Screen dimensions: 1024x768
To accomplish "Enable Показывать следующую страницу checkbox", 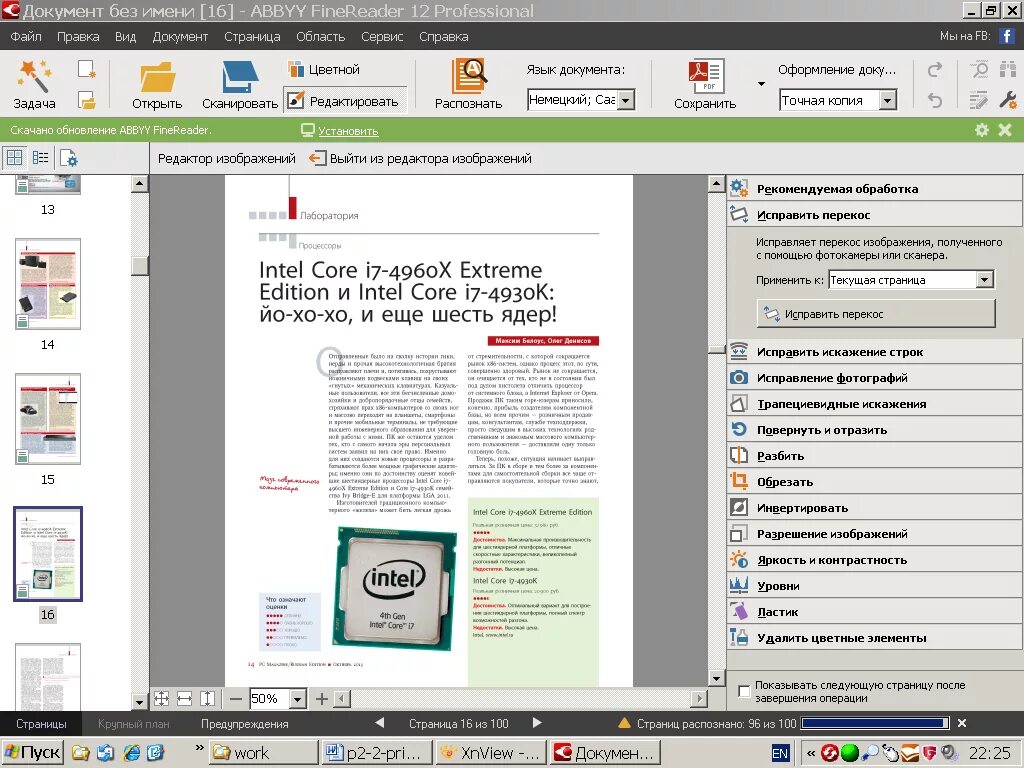I will (744, 691).
